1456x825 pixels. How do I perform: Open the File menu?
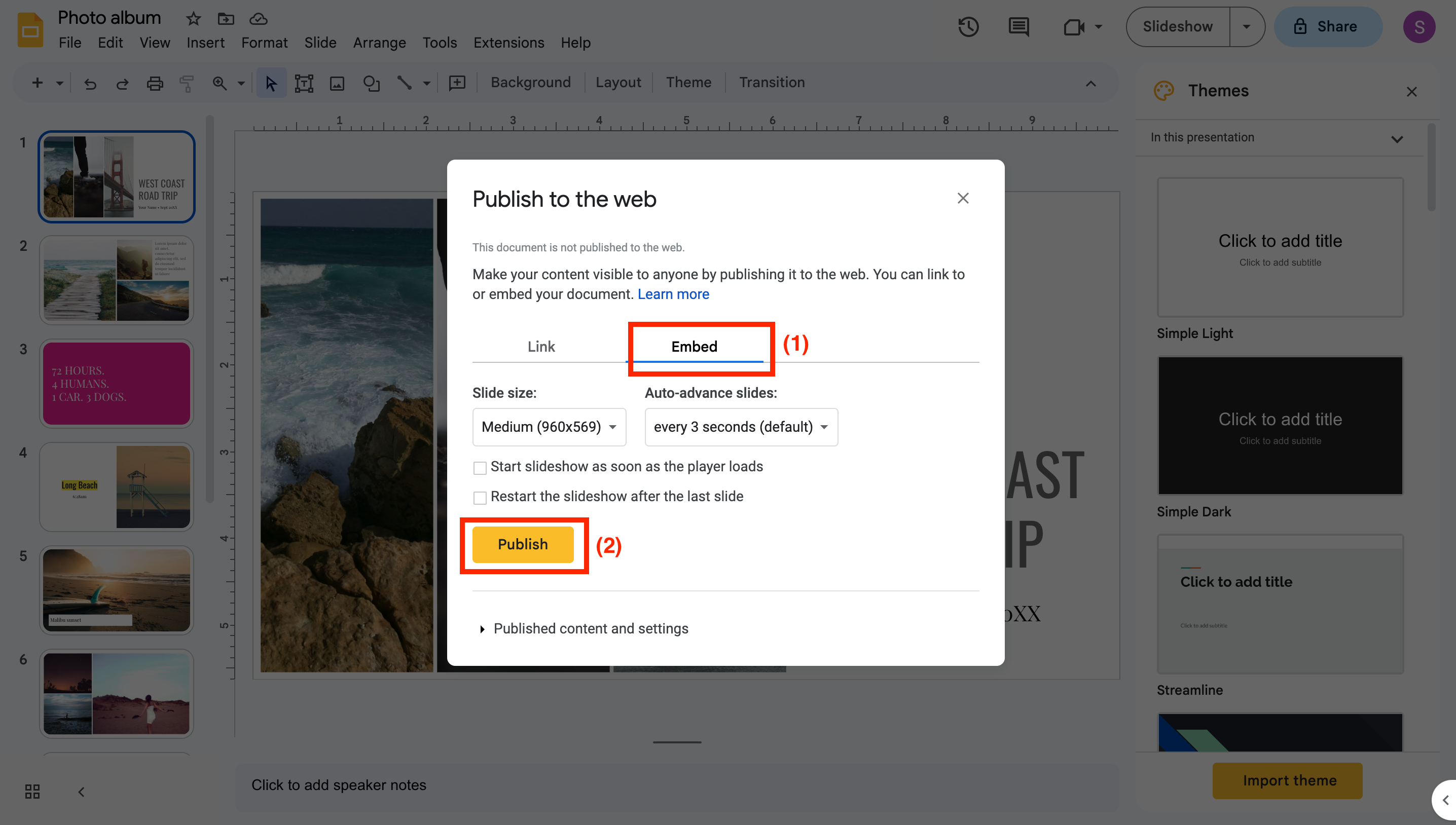tap(70, 43)
